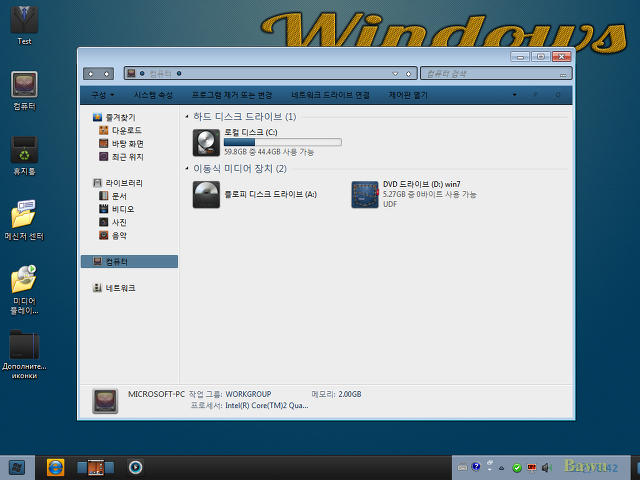Launch Internet Explorer from taskbar

(x=55, y=467)
